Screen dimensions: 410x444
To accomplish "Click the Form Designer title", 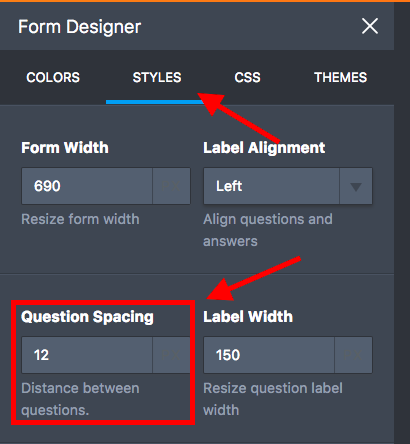I will [x=80, y=27].
